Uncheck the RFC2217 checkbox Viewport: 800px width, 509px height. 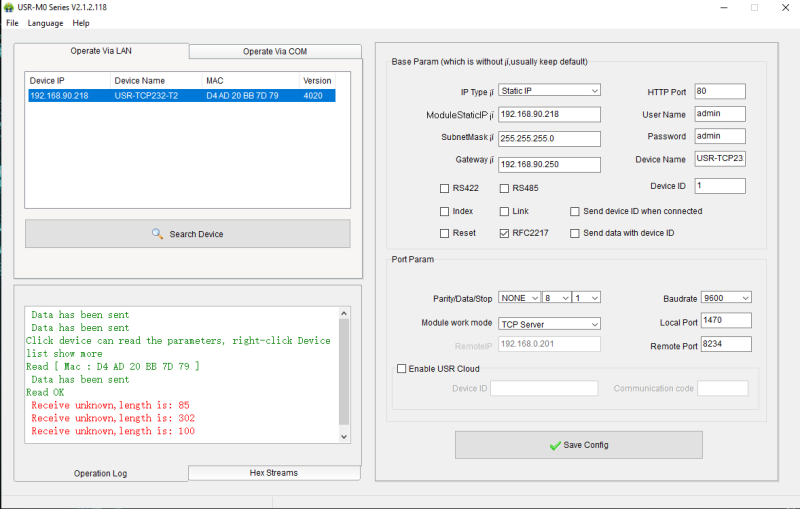click(504, 233)
